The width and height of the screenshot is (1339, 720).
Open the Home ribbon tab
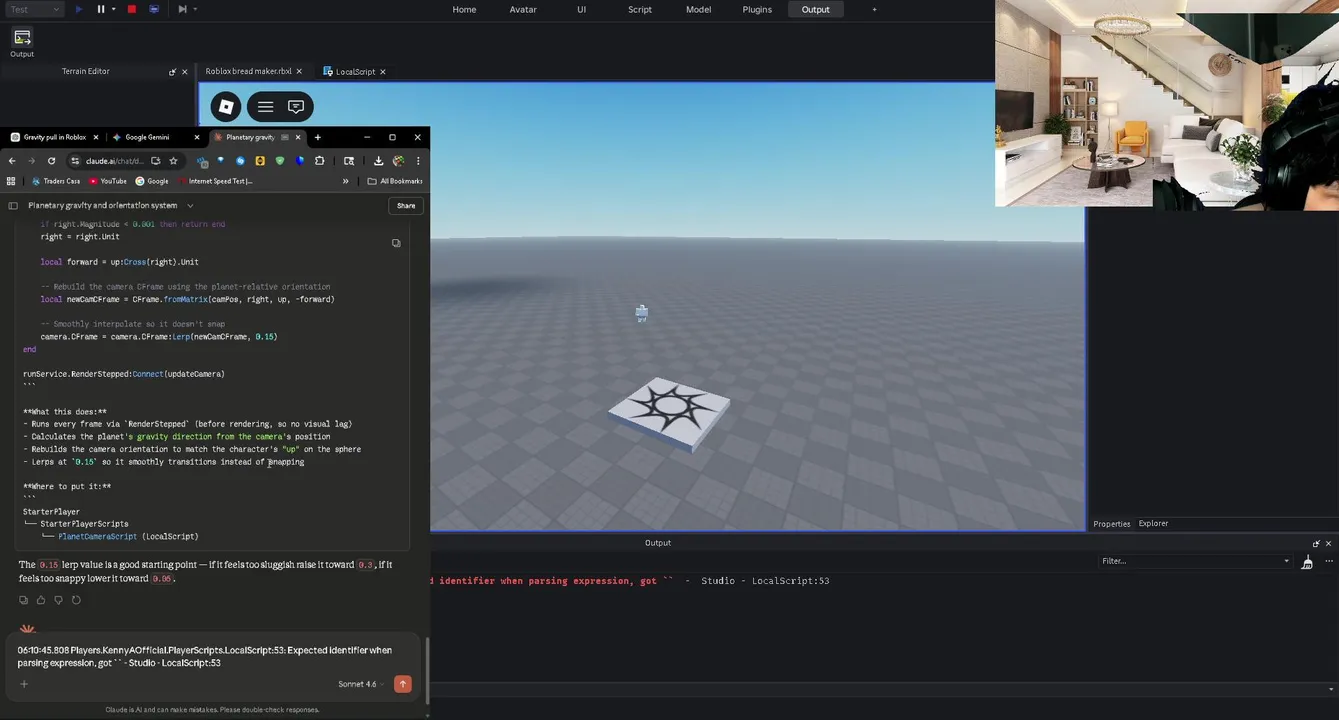(464, 9)
